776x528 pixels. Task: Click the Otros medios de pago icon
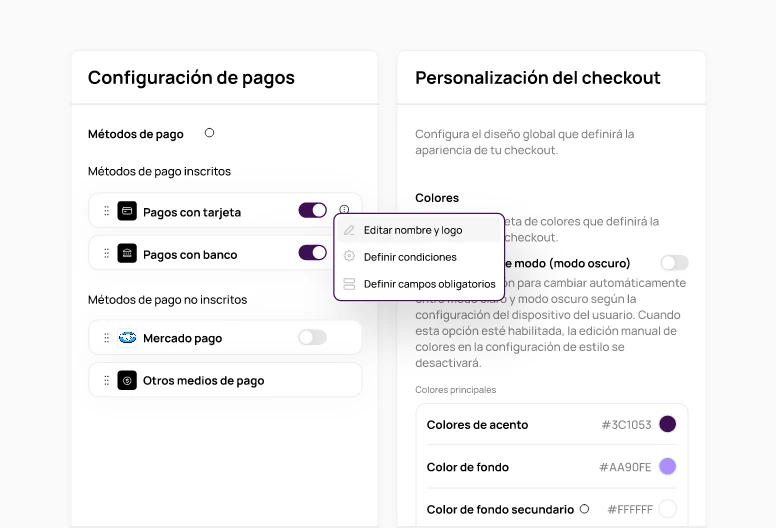pyautogui.click(x=127, y=380)
